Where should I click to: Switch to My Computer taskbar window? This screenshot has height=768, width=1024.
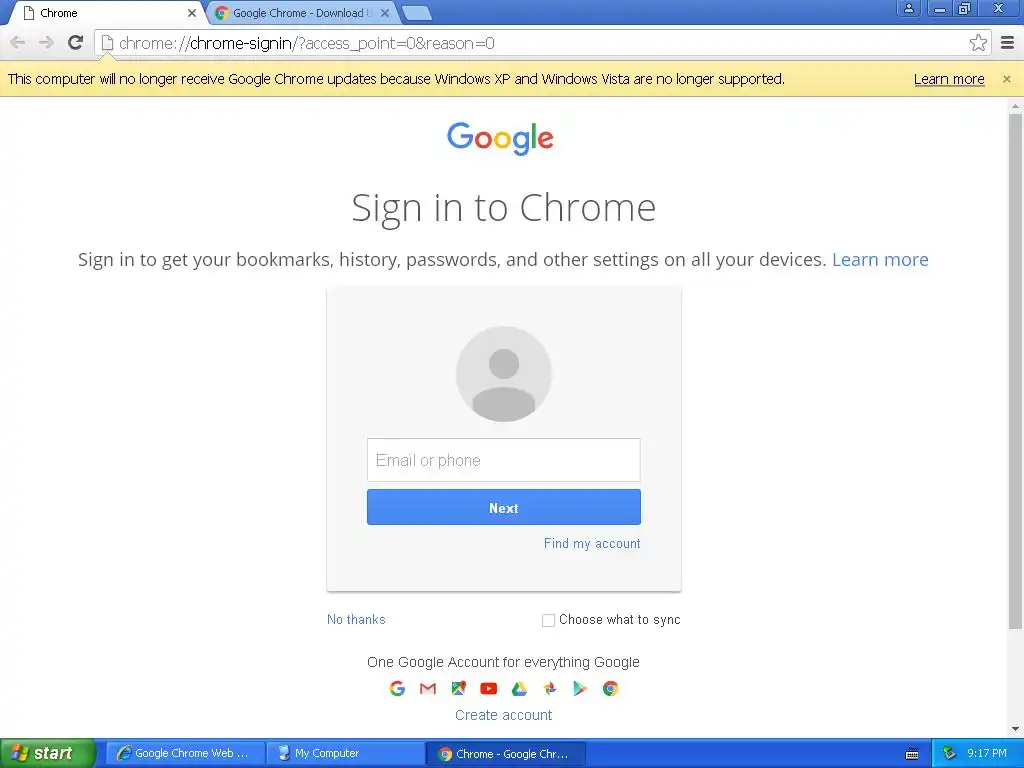click(345, 753)
